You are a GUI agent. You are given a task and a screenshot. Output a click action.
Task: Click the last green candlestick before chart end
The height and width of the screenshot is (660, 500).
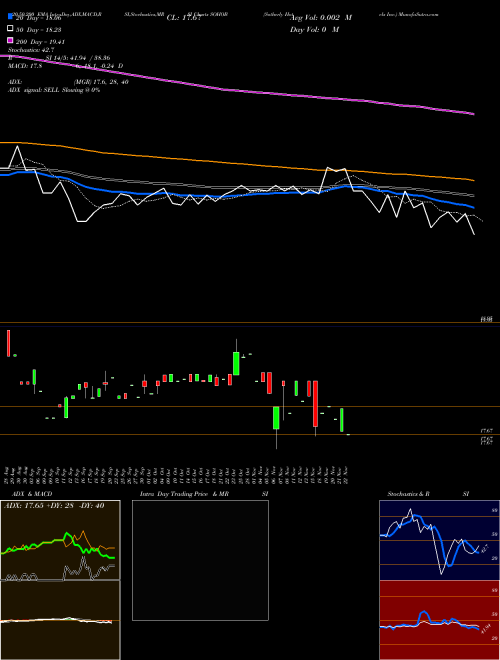342,420
